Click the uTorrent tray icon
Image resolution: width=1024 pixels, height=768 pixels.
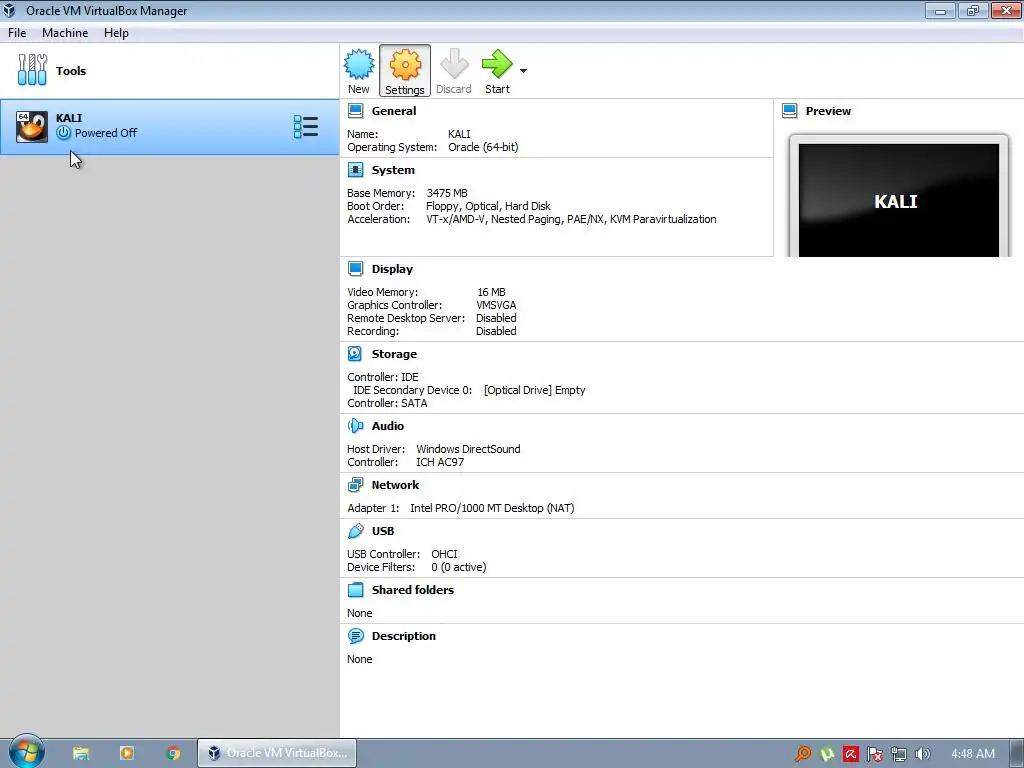pyautogui.click(x=827, y=754)
